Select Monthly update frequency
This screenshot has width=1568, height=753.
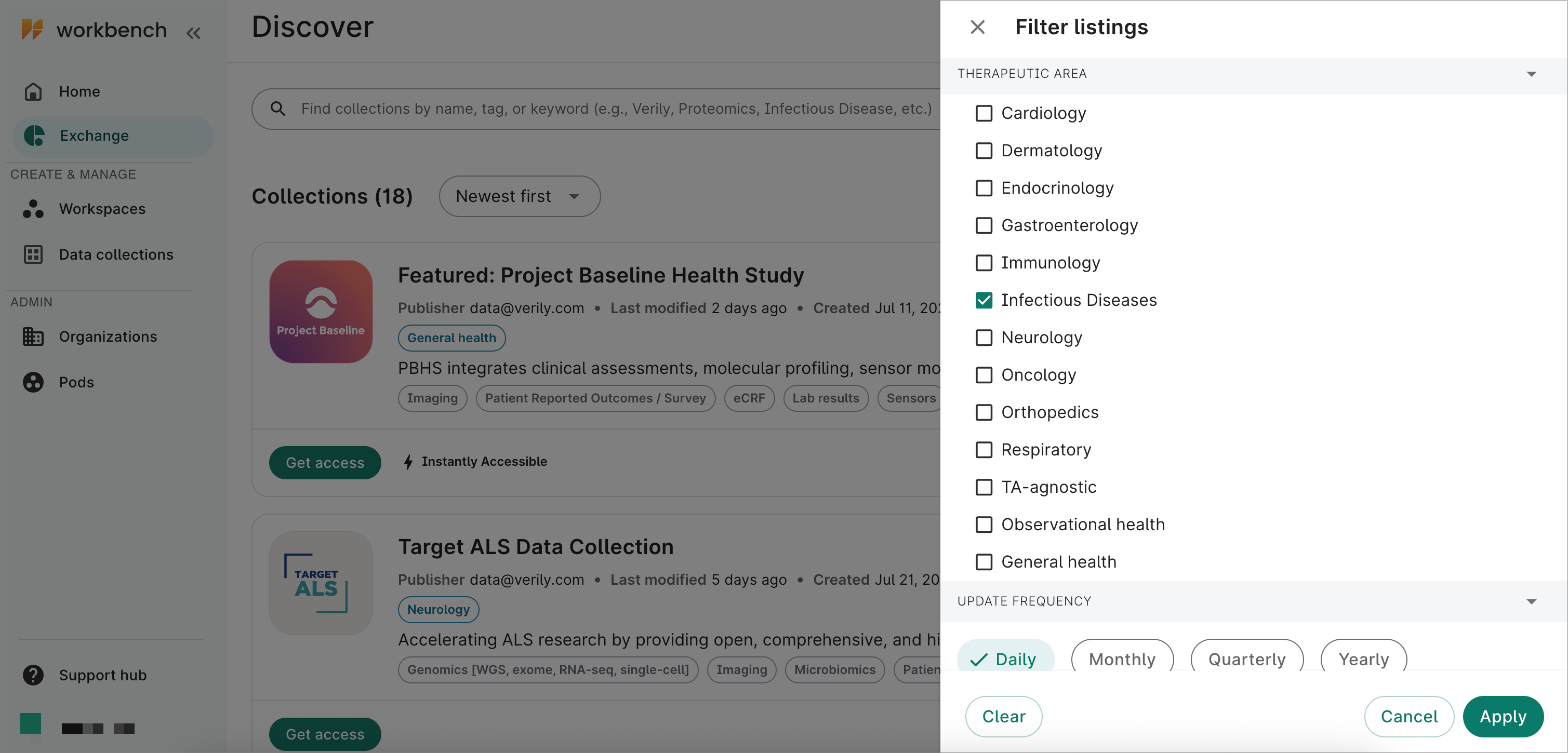1122,658
